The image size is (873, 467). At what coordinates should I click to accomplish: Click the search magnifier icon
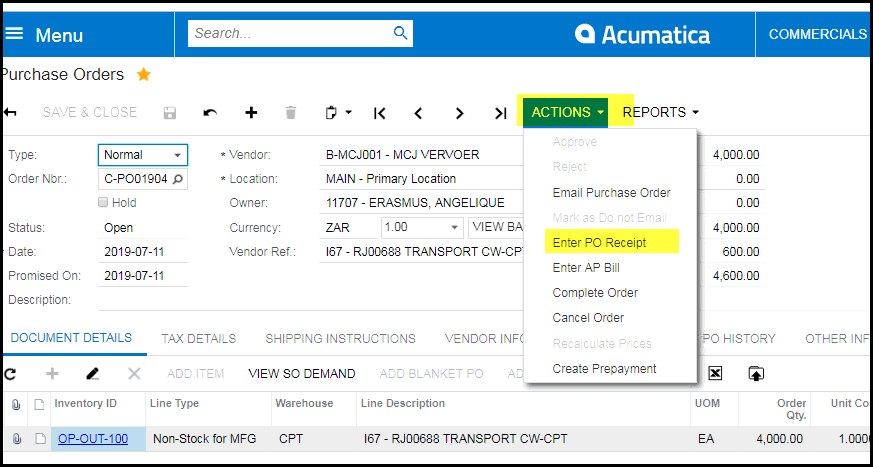[400, 34]
